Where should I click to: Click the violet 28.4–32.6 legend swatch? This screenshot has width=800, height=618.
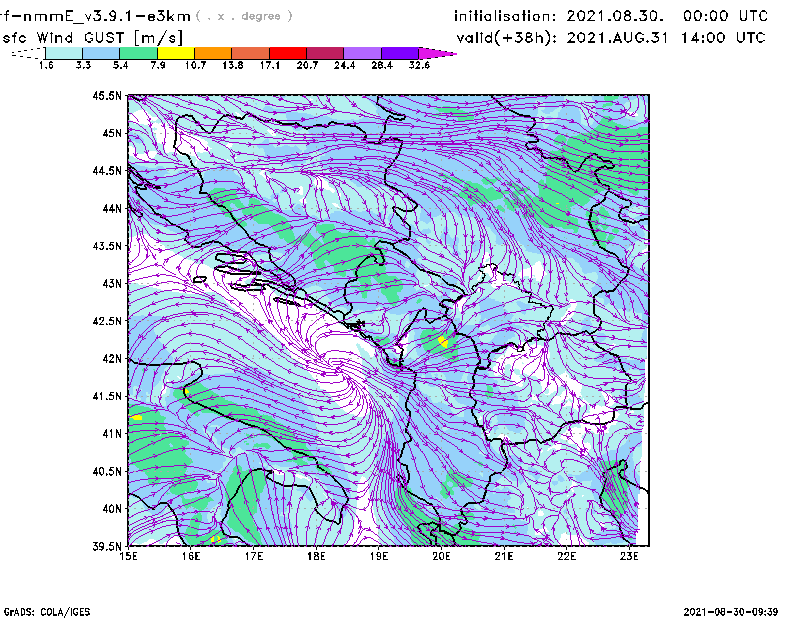[x=399, y=53]
